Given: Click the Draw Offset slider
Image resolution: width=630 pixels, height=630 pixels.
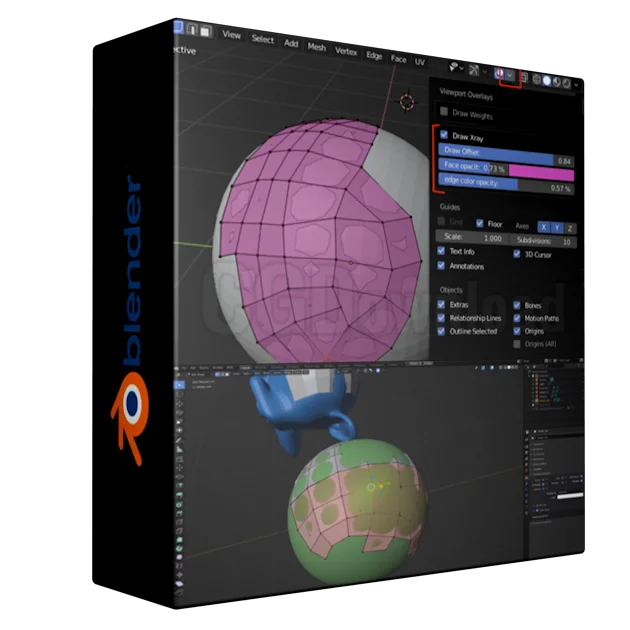Looking at the screenshot, I should click(x=506, y=155).
